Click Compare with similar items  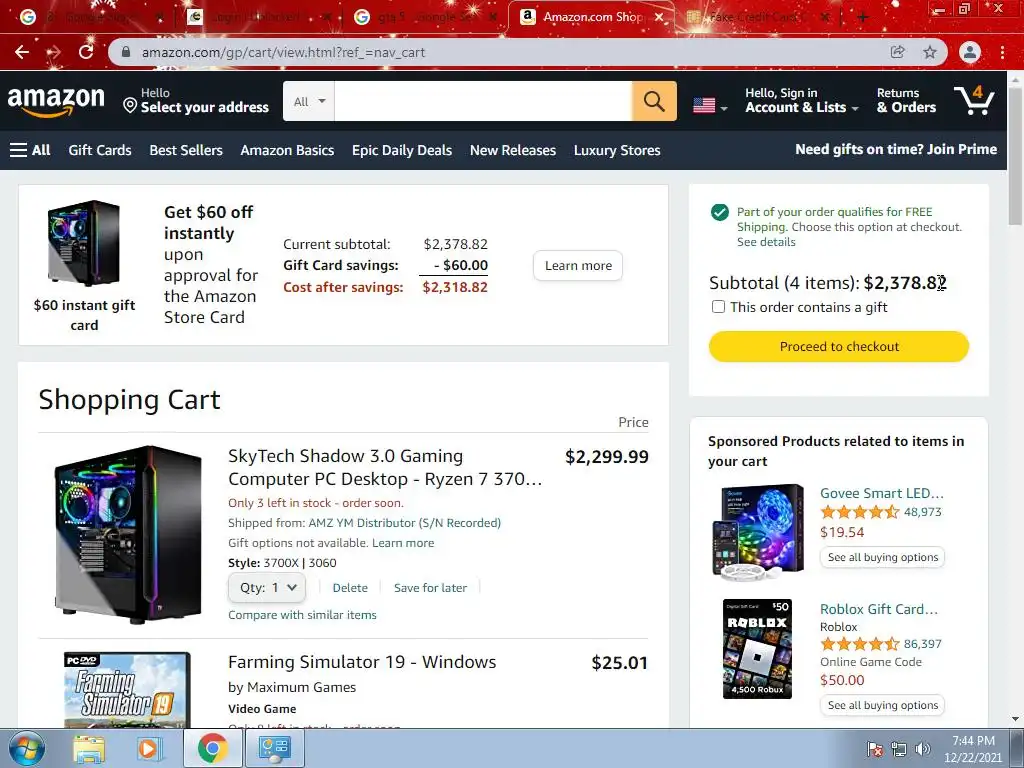click(x=302, y=615)
